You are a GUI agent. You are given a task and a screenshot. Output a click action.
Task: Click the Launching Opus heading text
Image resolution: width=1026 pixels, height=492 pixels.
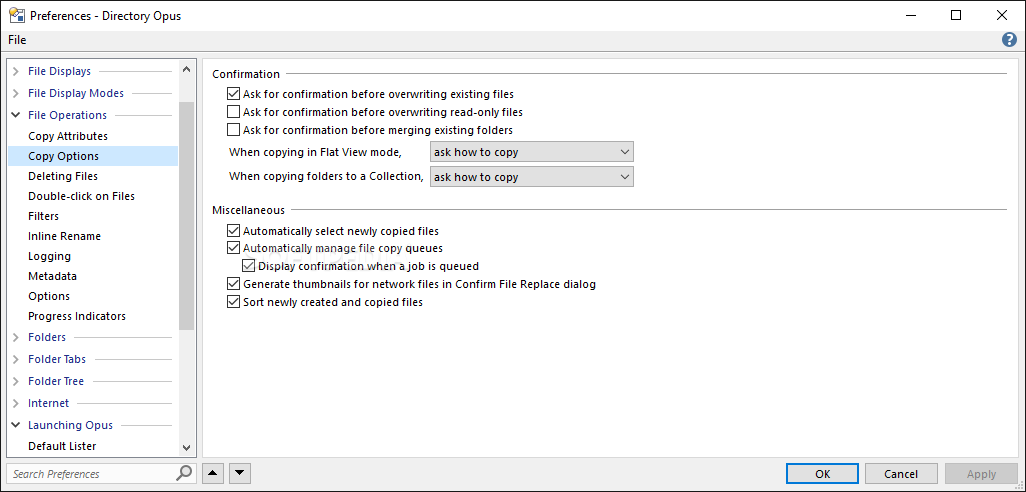click(x=71, y=425)
